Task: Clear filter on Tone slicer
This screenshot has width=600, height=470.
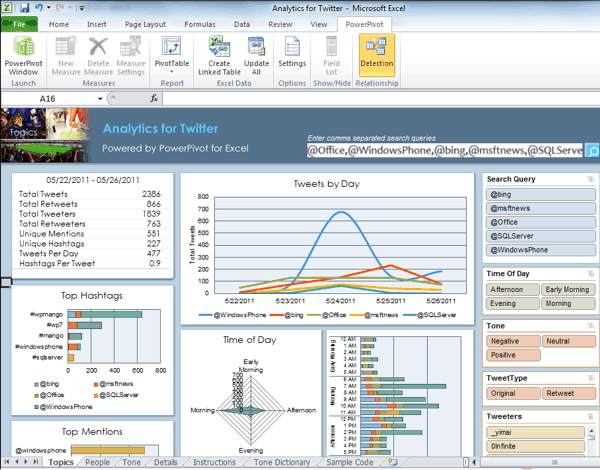Action: click(591, 326)
